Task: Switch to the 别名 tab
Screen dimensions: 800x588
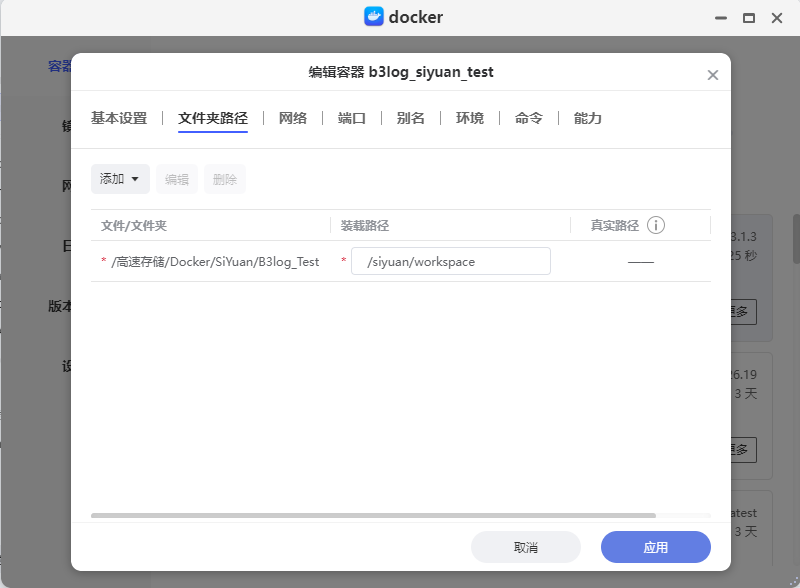Action: (411, 118)
